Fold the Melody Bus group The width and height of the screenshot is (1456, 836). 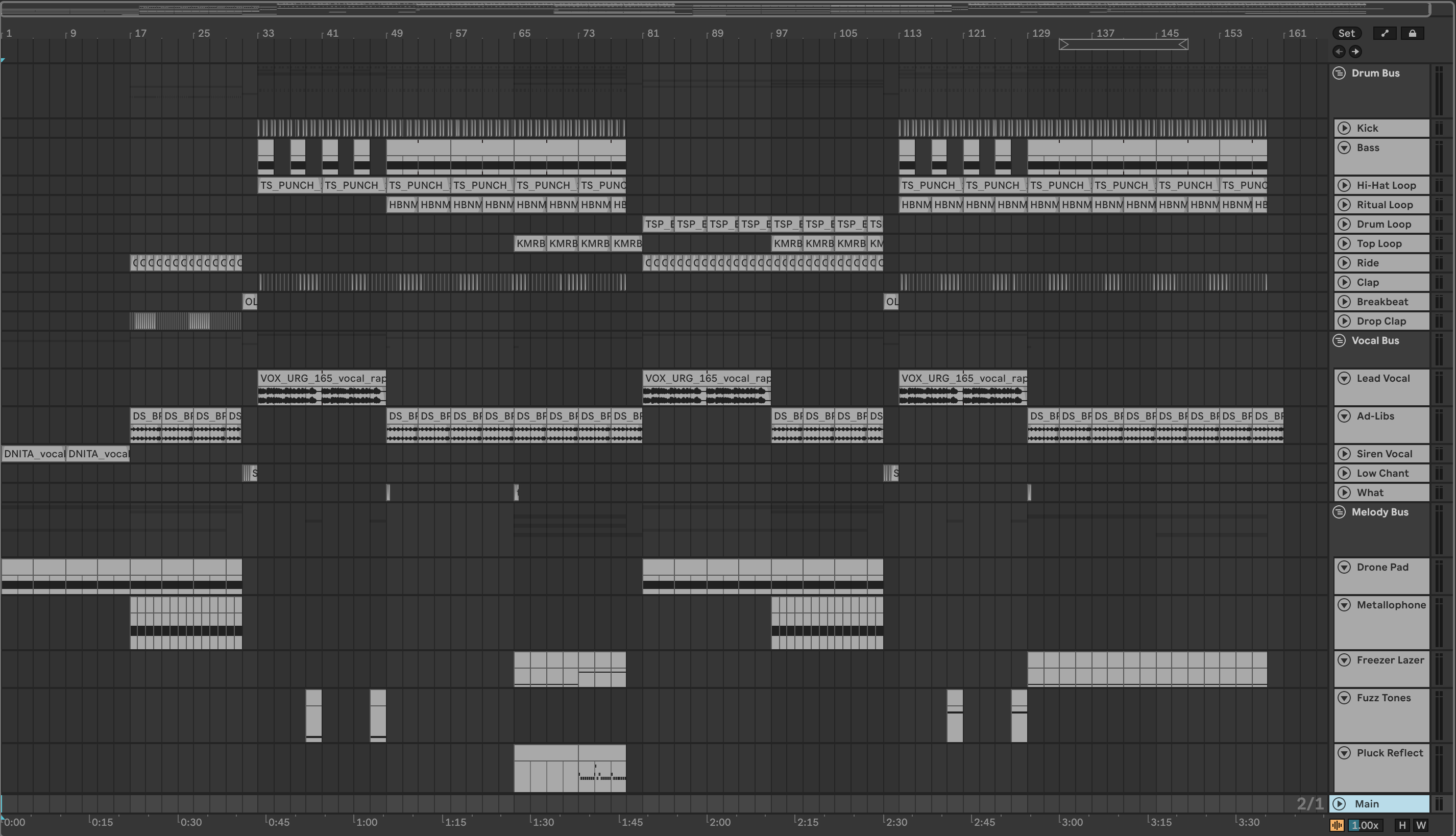[x=1339, y=512]
